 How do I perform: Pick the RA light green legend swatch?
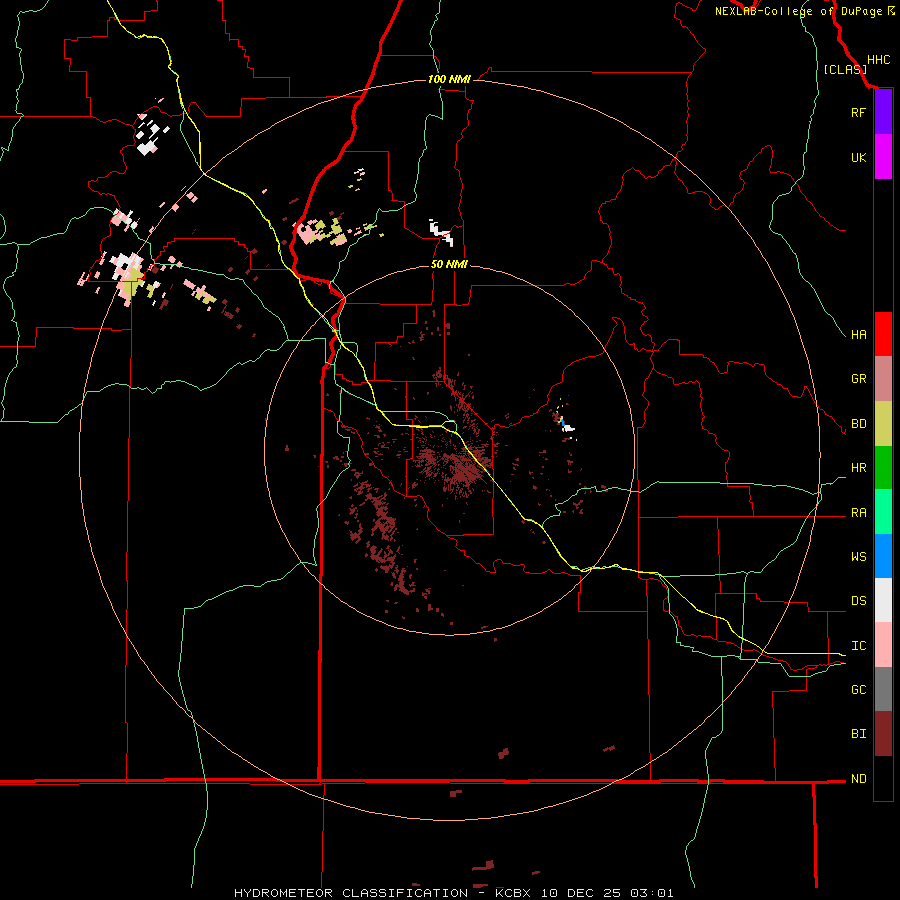pyautogui.click(x=883, y=512)
